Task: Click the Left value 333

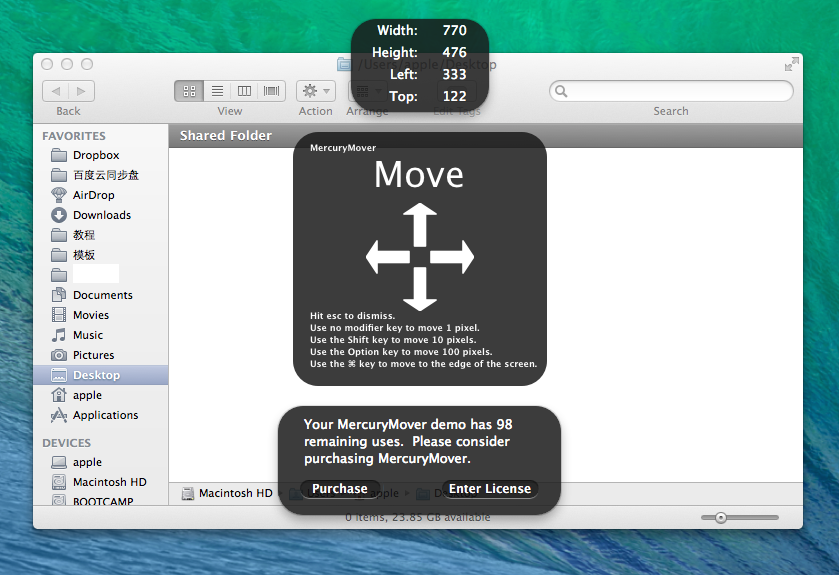Action: [455, 74]
